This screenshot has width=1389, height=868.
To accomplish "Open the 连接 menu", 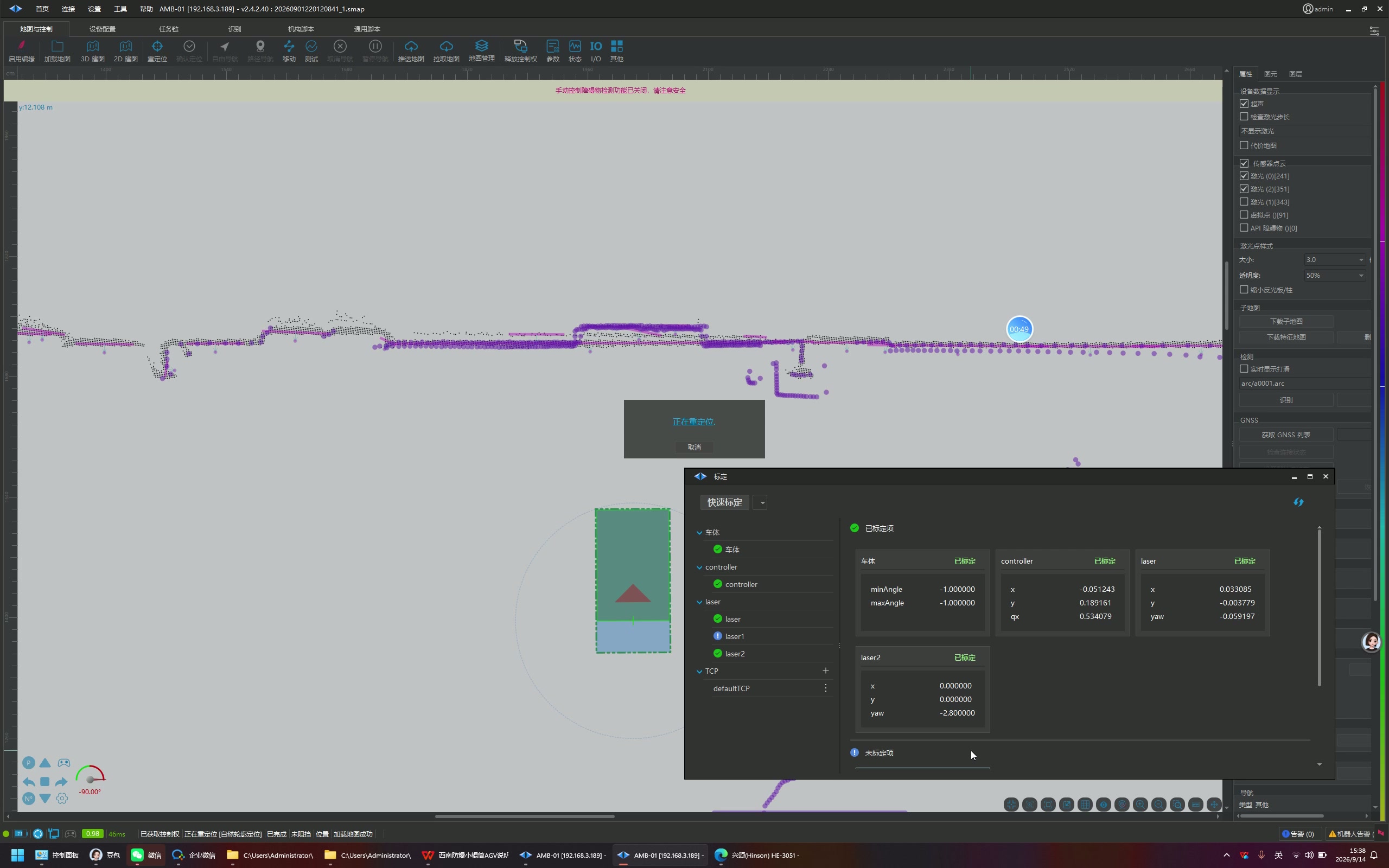I will click(68, 9).
